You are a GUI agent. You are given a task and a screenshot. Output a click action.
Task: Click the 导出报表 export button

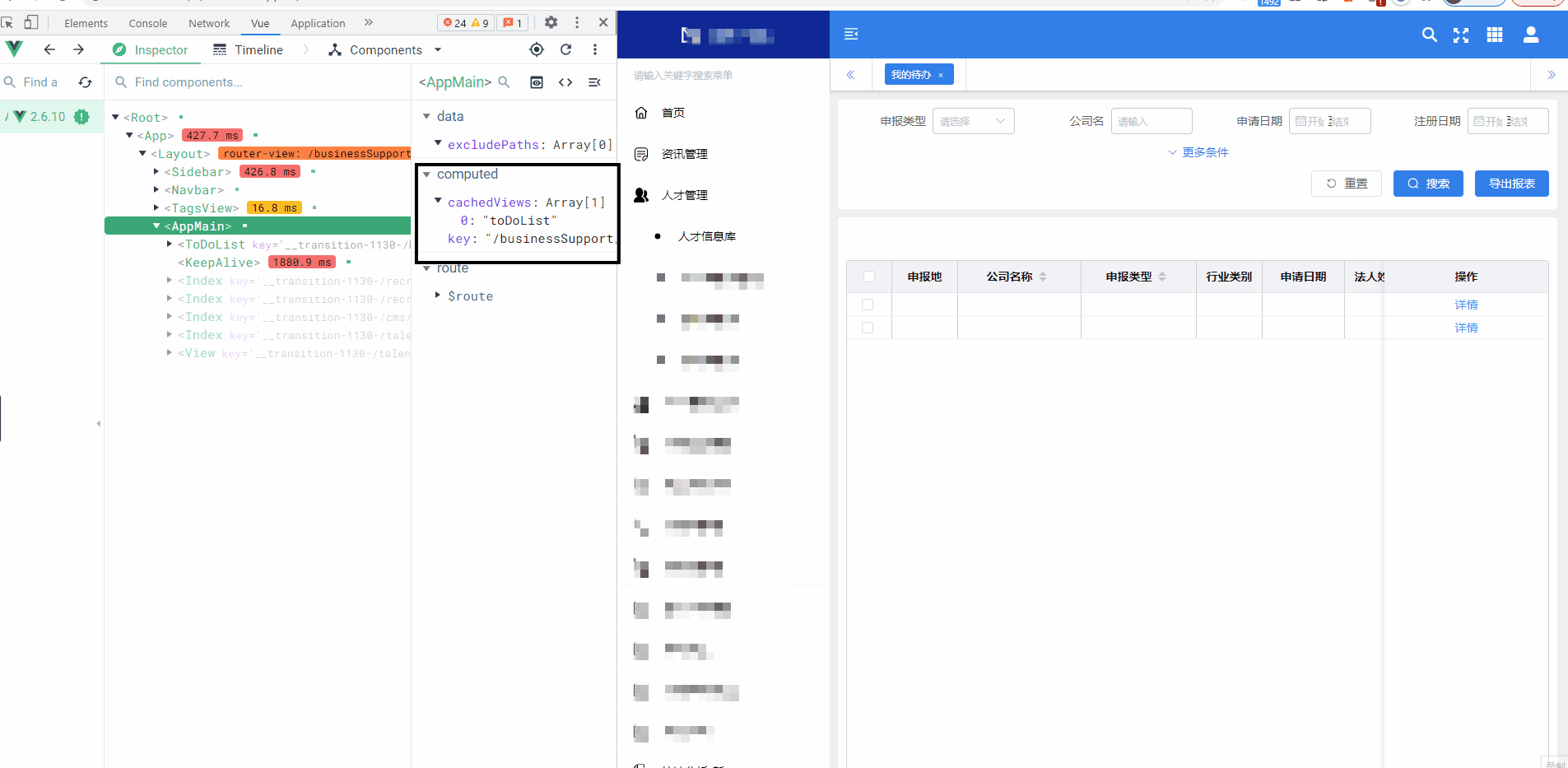1512,184
